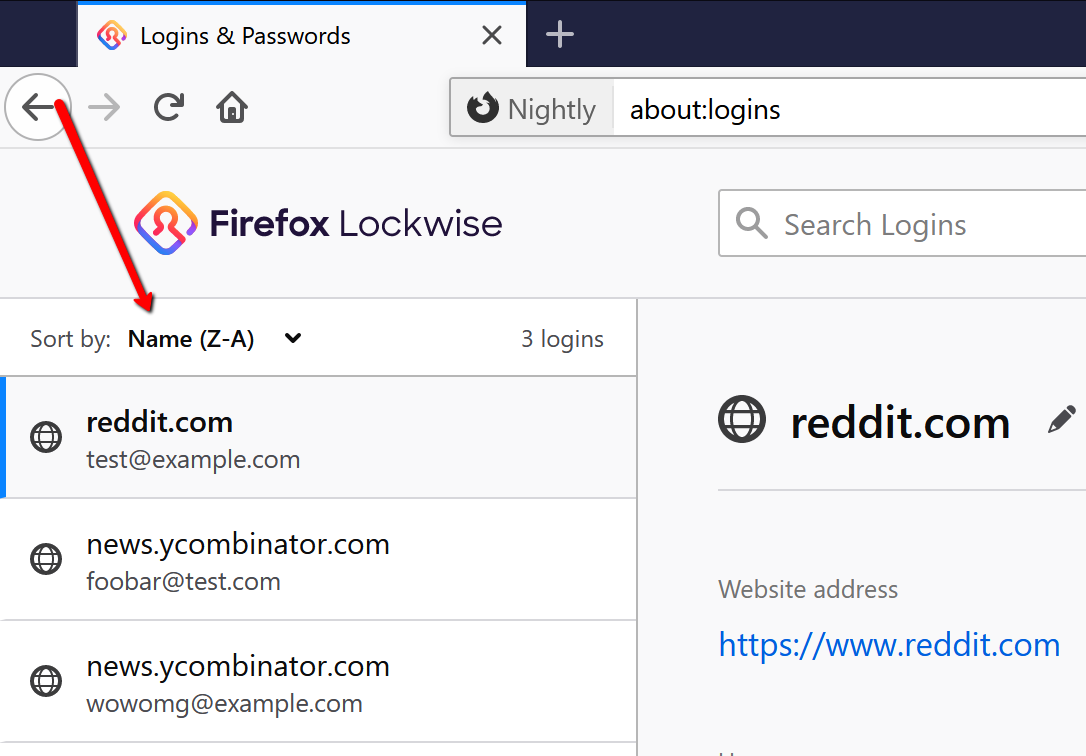Click the forward navigation arrow
The height and width of the screenshot is (756, 1086).
[x=104, y=107]
